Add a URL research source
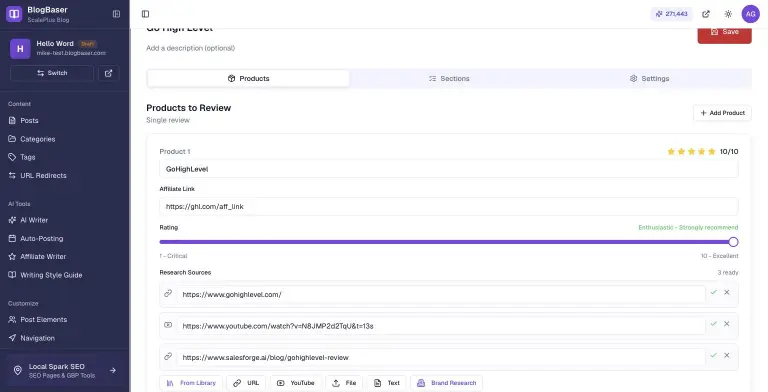 [x=246, y=383]
